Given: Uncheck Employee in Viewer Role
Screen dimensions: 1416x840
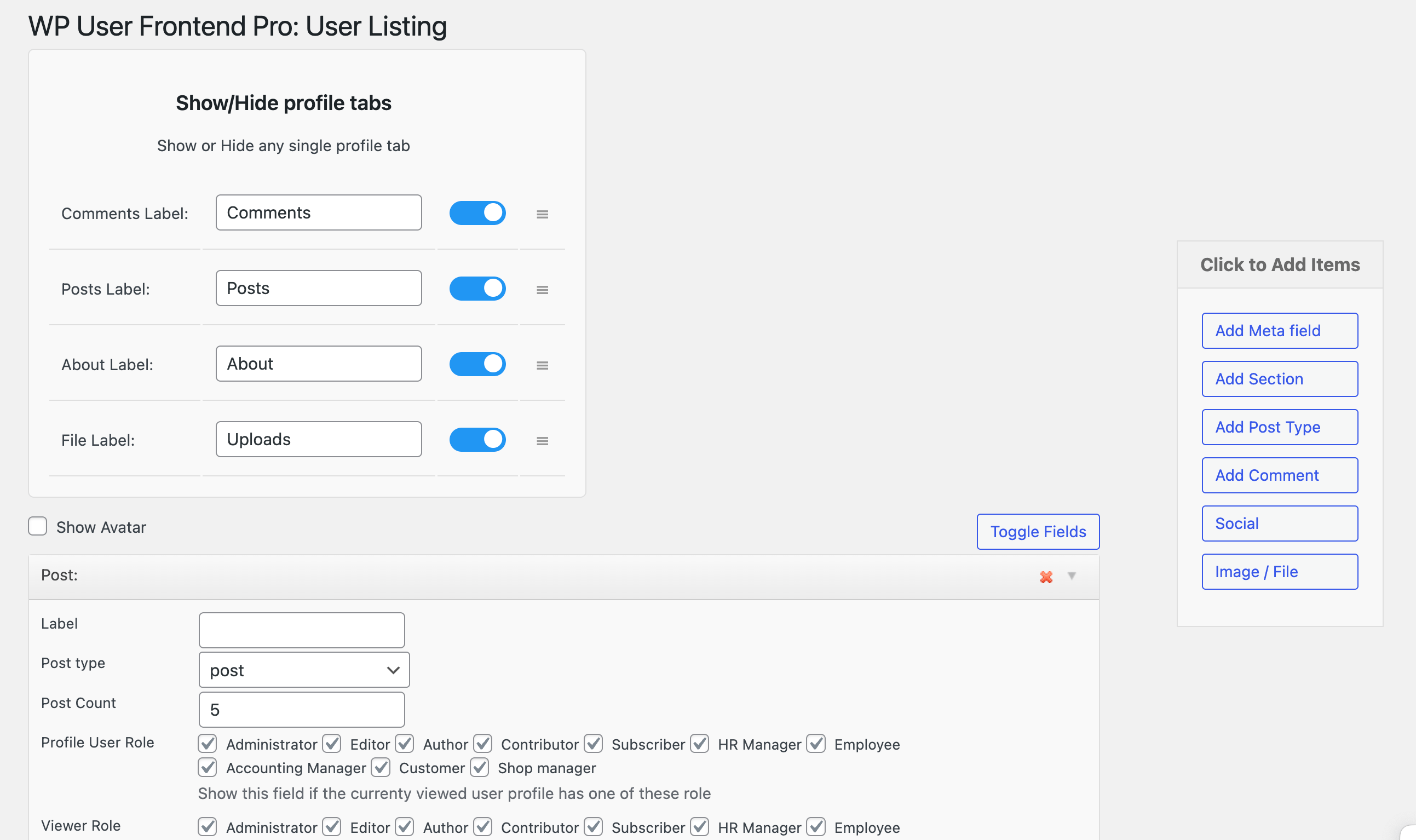Looking at the screenshot, I should (x=815, y=827).
